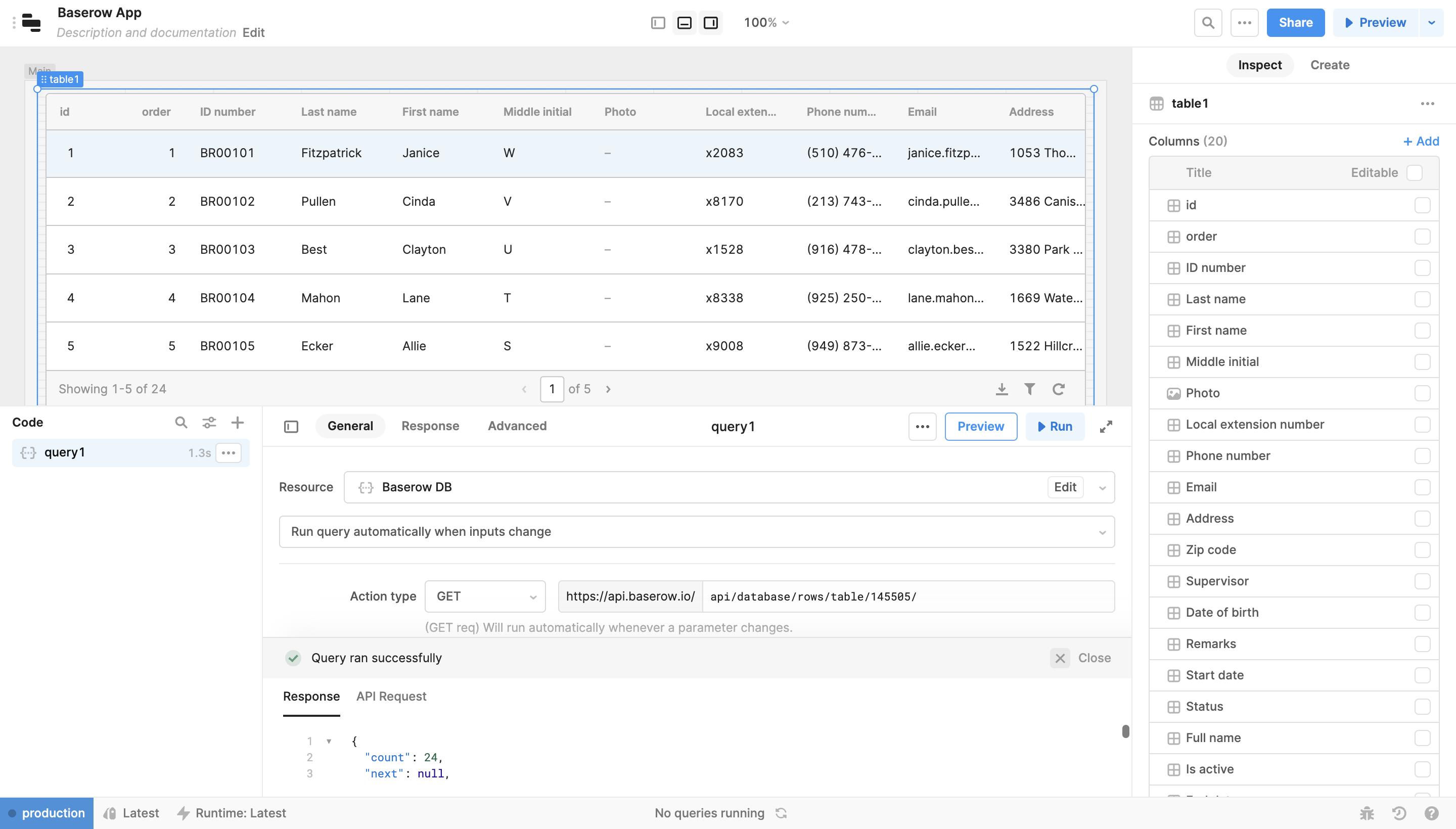Open the zoom level dropdown

[766, 23]
